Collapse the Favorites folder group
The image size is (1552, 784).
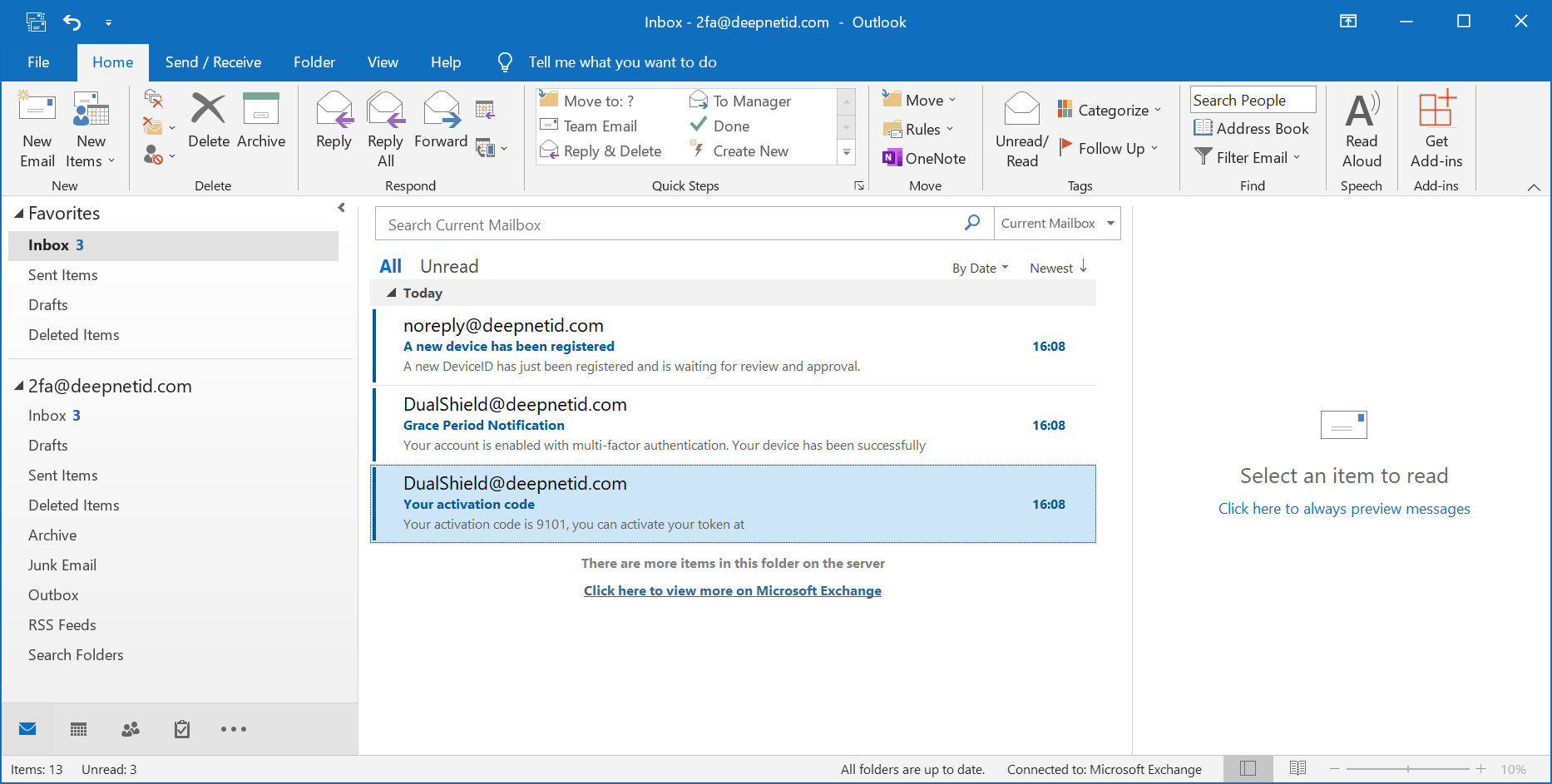click(18, 214)
